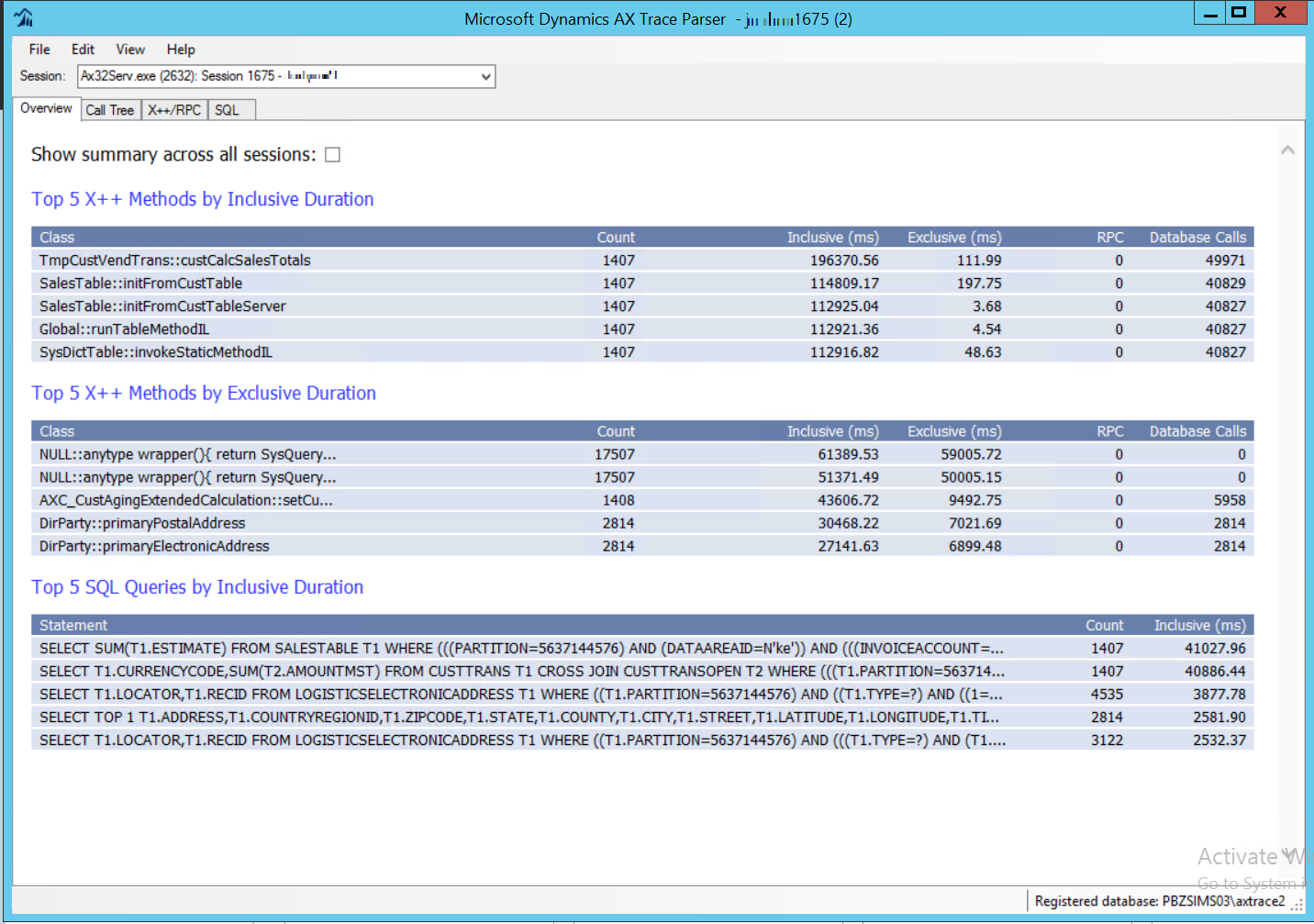Minimize the Trace Parser window
Image resolution: width=1314 pixels, height=924 pixels.
(x=1210, y=13)
